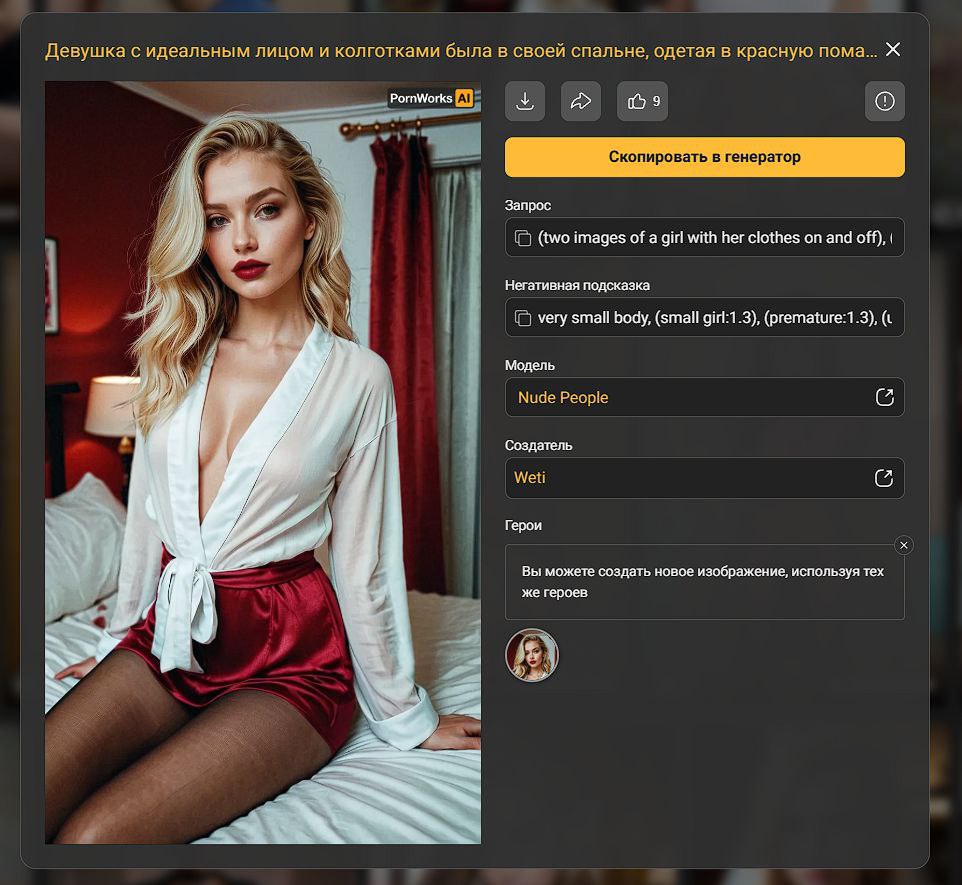This screenshot has width=962, height=885.
Task: Select the hero avatar thumbnail
Action: (x=532, y=655)
